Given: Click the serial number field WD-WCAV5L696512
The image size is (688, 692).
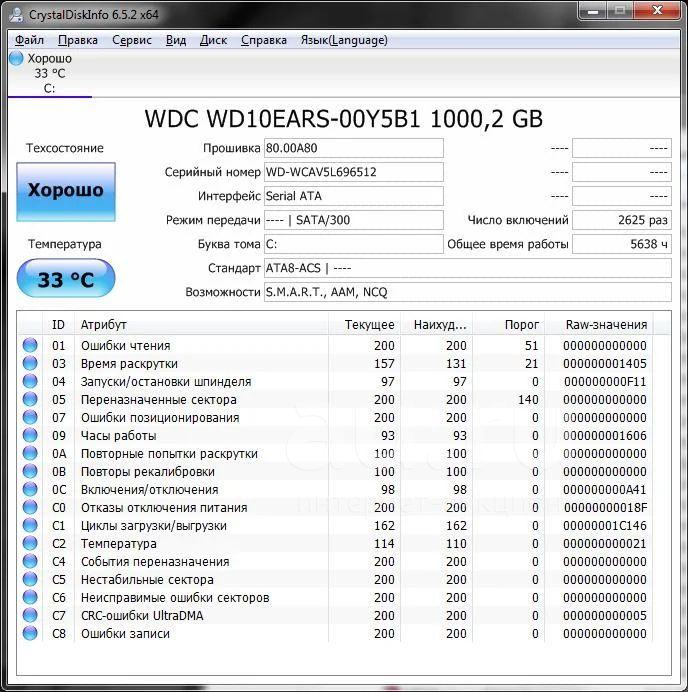Looking at the screenshot, I should pos(353,172).
